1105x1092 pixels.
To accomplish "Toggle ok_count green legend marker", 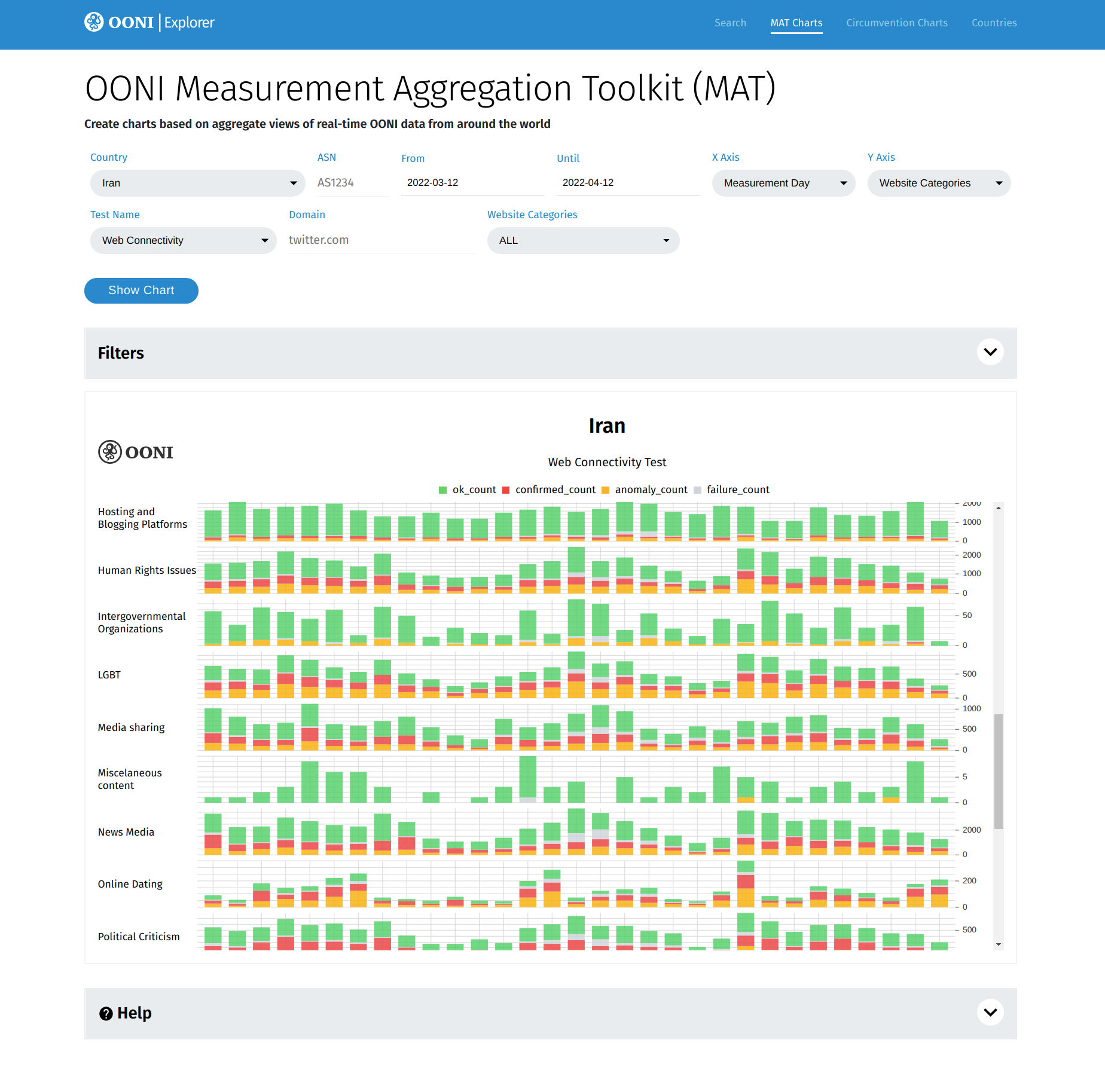I will click(x=443, y=490).
